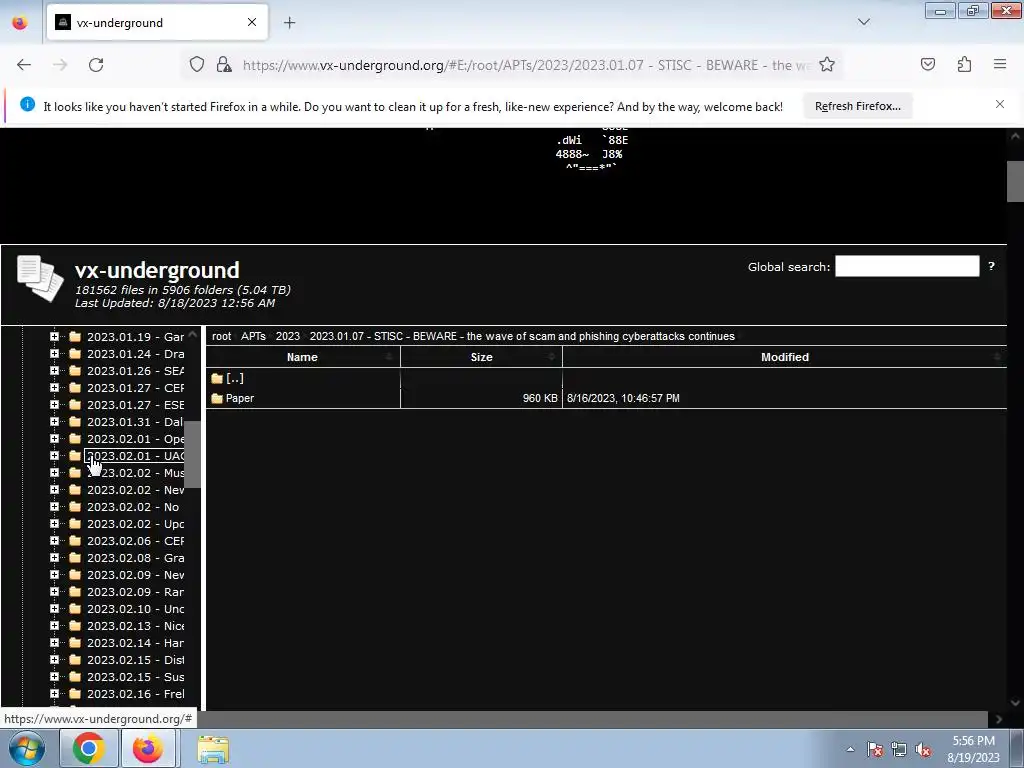Expand the 2023.01.27 - CEF tree node

click(54, 388)
